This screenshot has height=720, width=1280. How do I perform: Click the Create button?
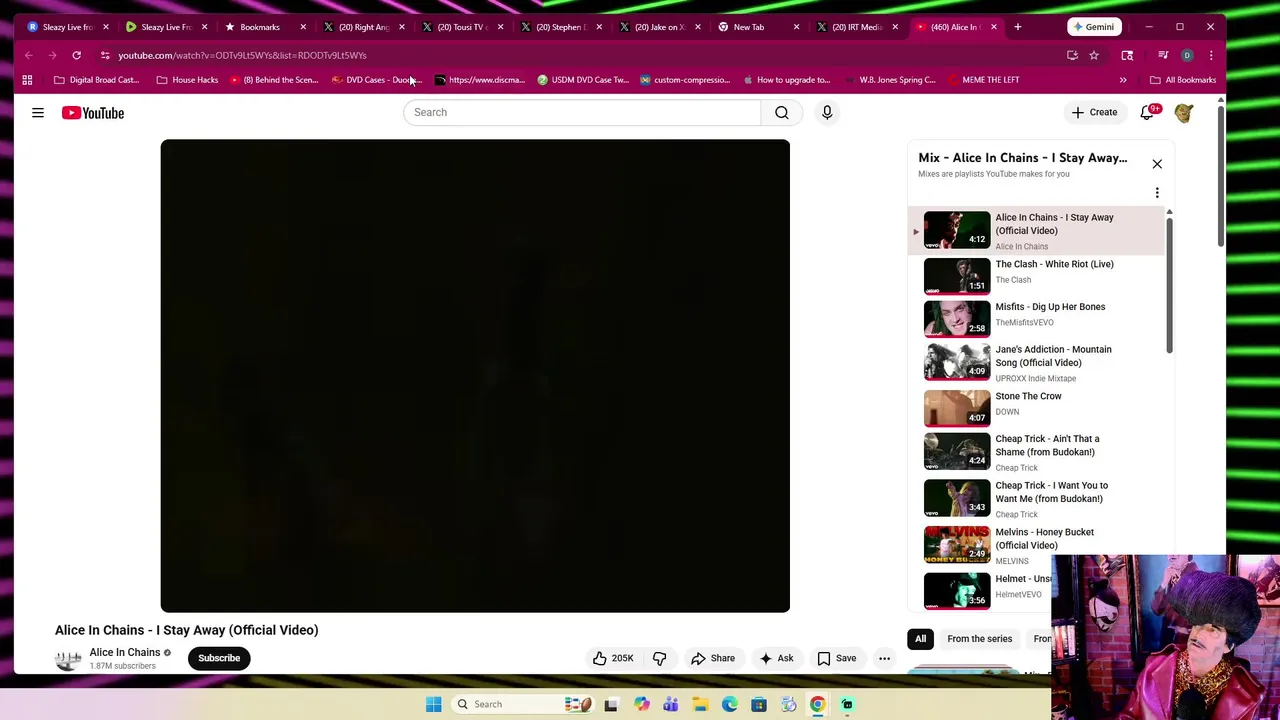[1094, 112]
